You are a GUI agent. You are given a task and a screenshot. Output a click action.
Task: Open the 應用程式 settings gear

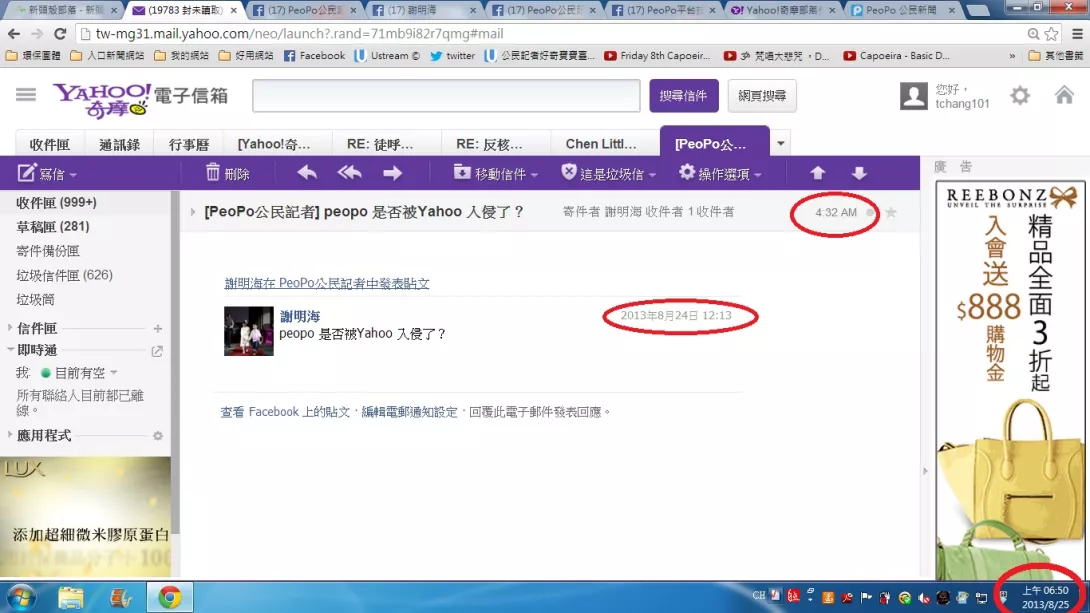pyautogui.click(x=158, y=436)
